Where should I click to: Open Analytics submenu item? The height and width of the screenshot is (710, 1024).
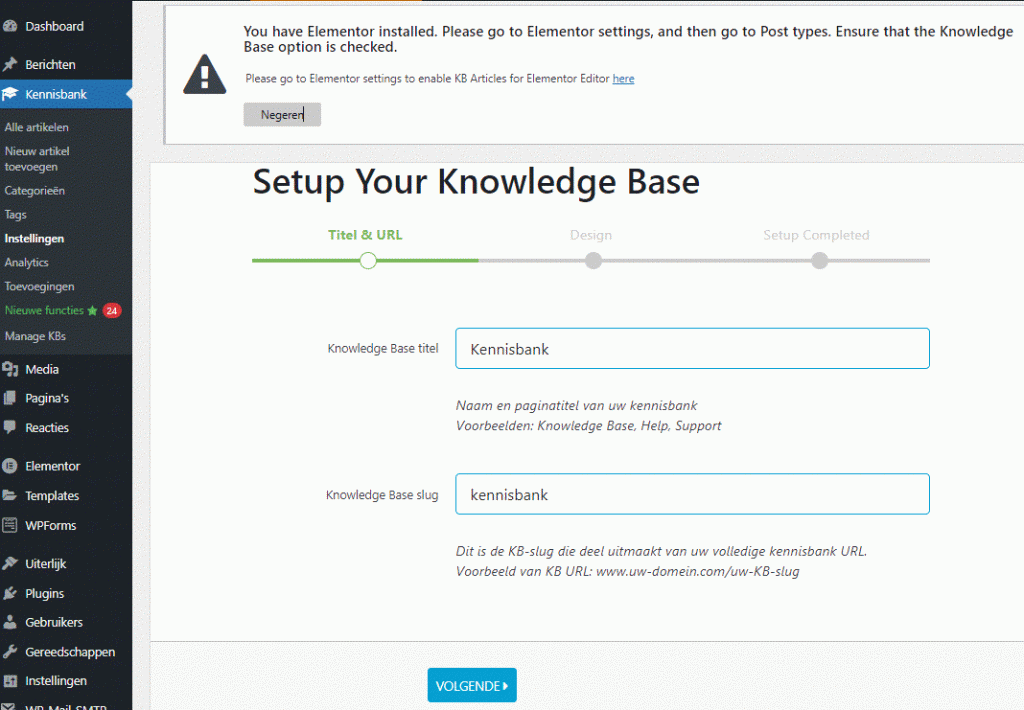[x=27, y=263]
